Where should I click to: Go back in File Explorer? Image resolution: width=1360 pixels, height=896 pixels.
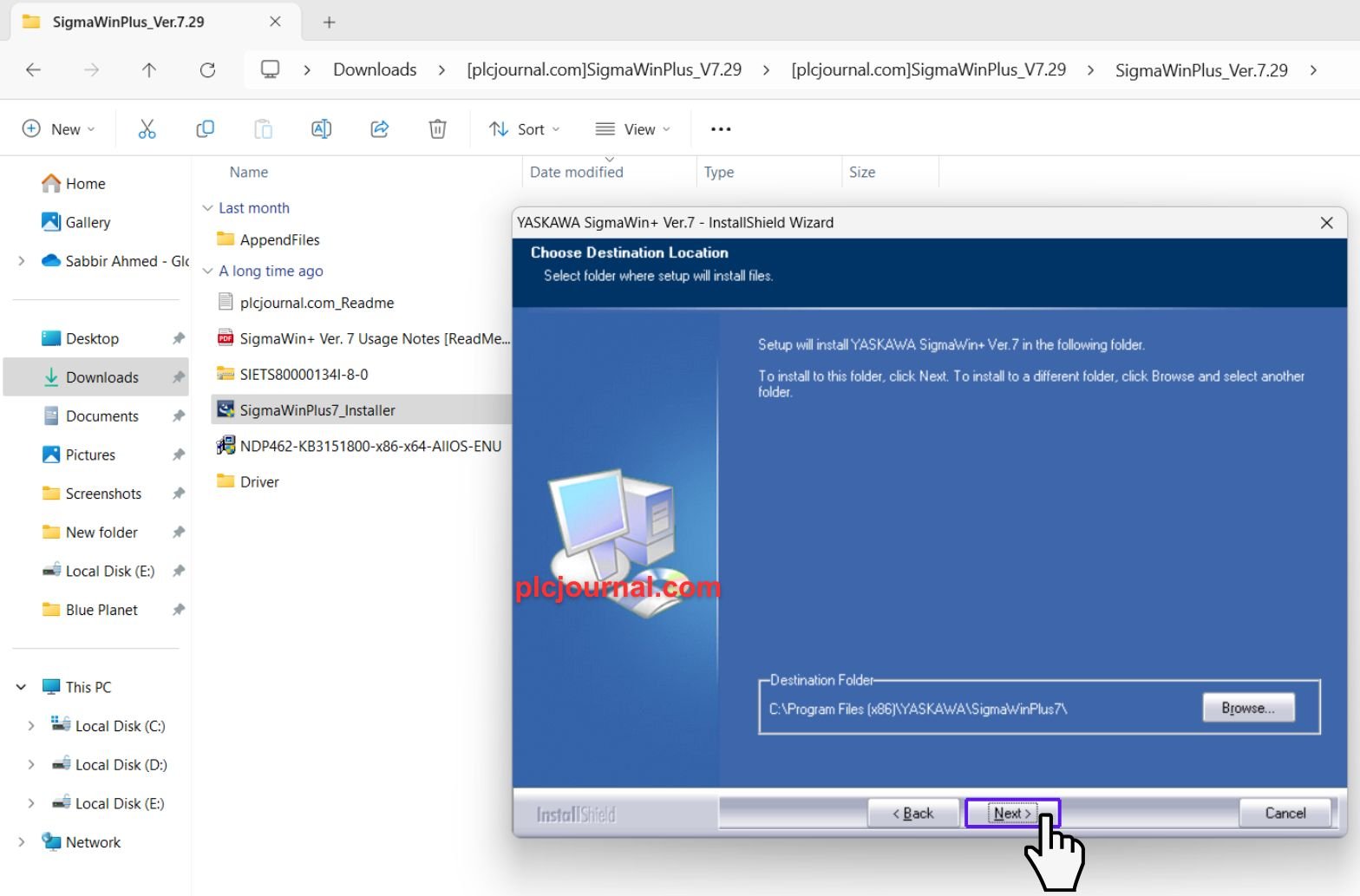click(34, 70)
